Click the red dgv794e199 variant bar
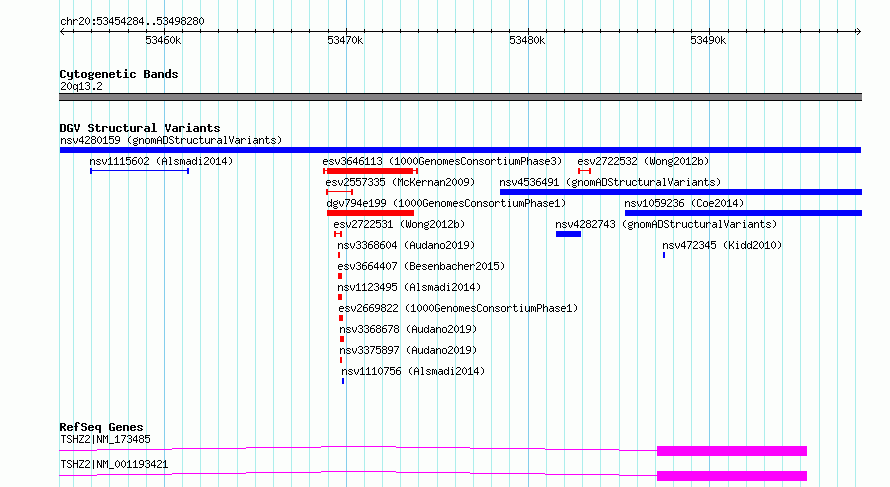Screen dimensions: 890x487 click(370, 213)
